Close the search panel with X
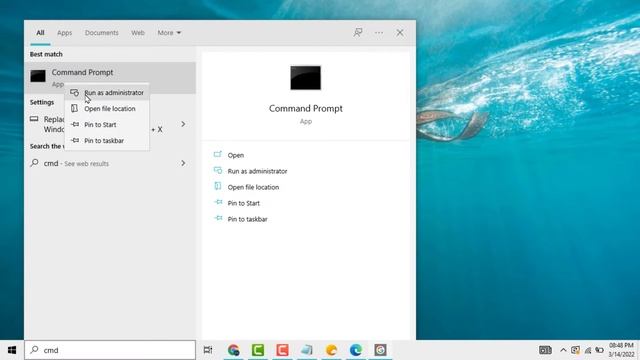The width and height of the screenshot is (640, 360). [x=400, y=33]
